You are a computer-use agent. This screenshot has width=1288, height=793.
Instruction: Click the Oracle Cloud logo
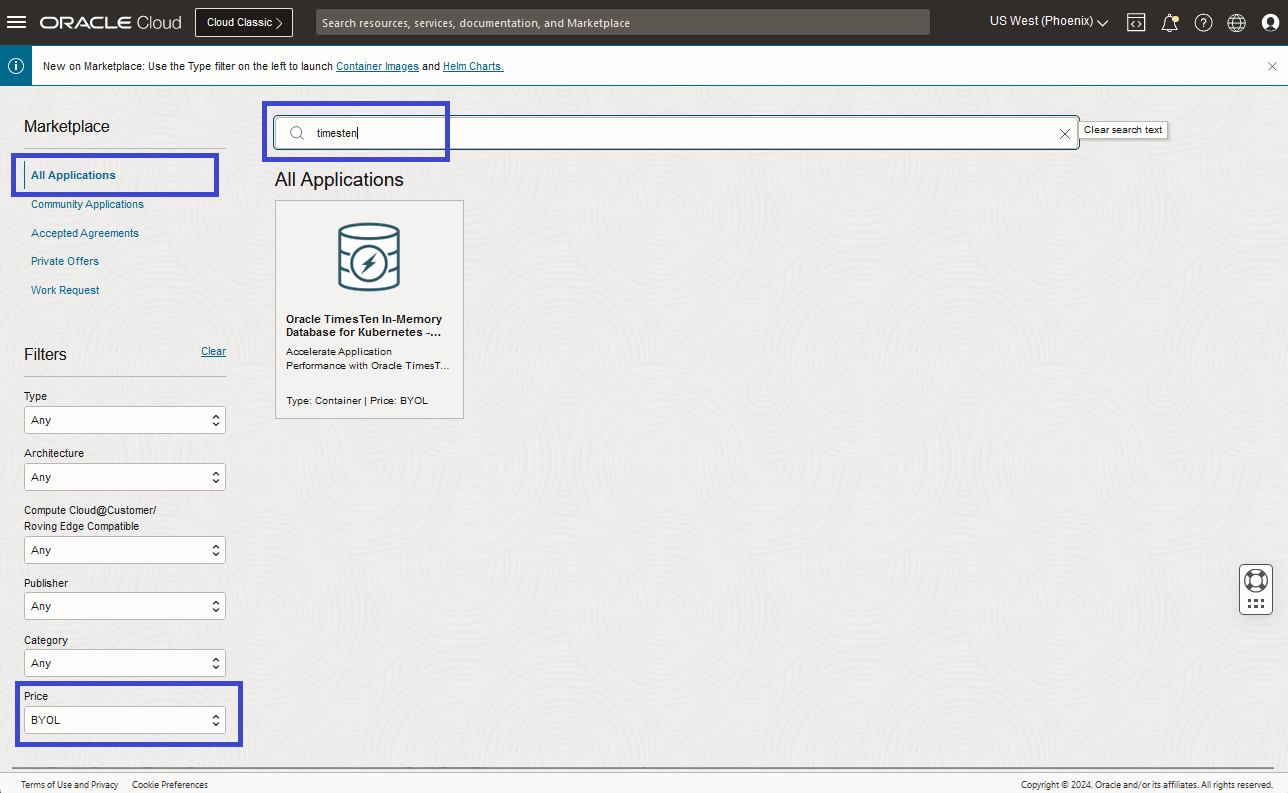pyautogui.click(x=111, y=22)
